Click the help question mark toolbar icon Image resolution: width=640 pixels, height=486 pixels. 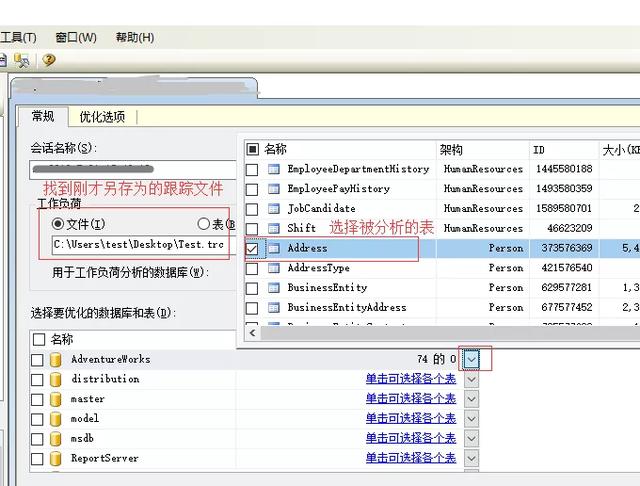(x=49, y=60)
